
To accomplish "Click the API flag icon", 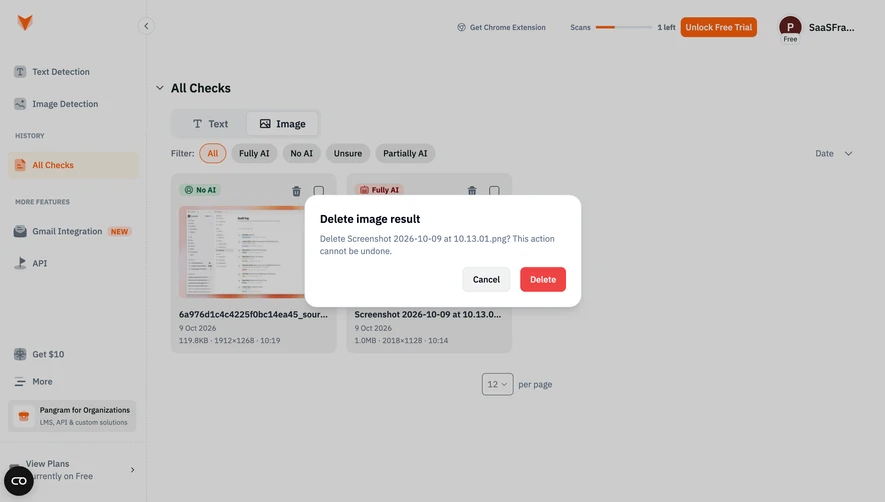I will point(20,263).
